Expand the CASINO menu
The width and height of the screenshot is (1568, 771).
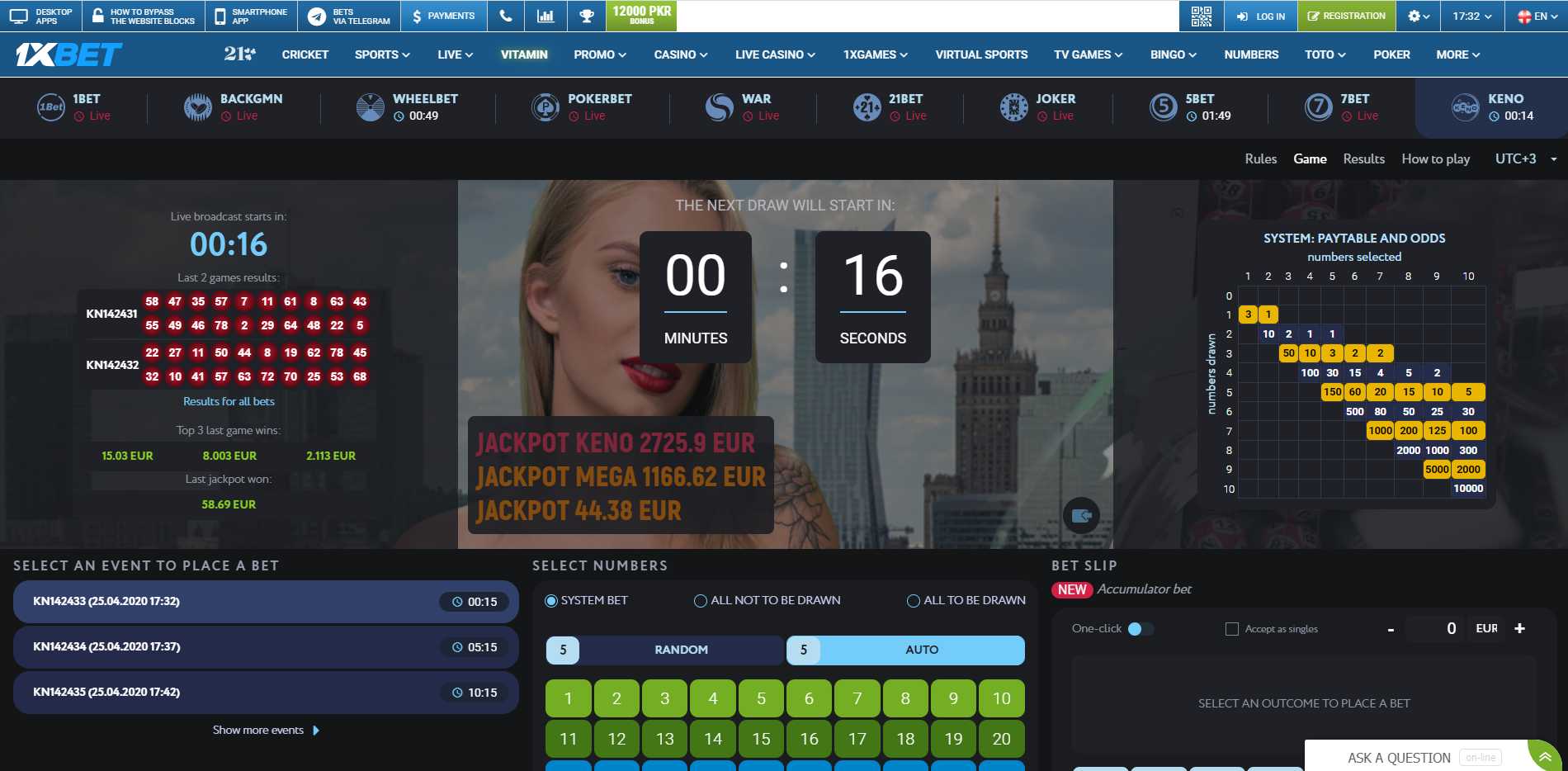[x=681, y=54]
